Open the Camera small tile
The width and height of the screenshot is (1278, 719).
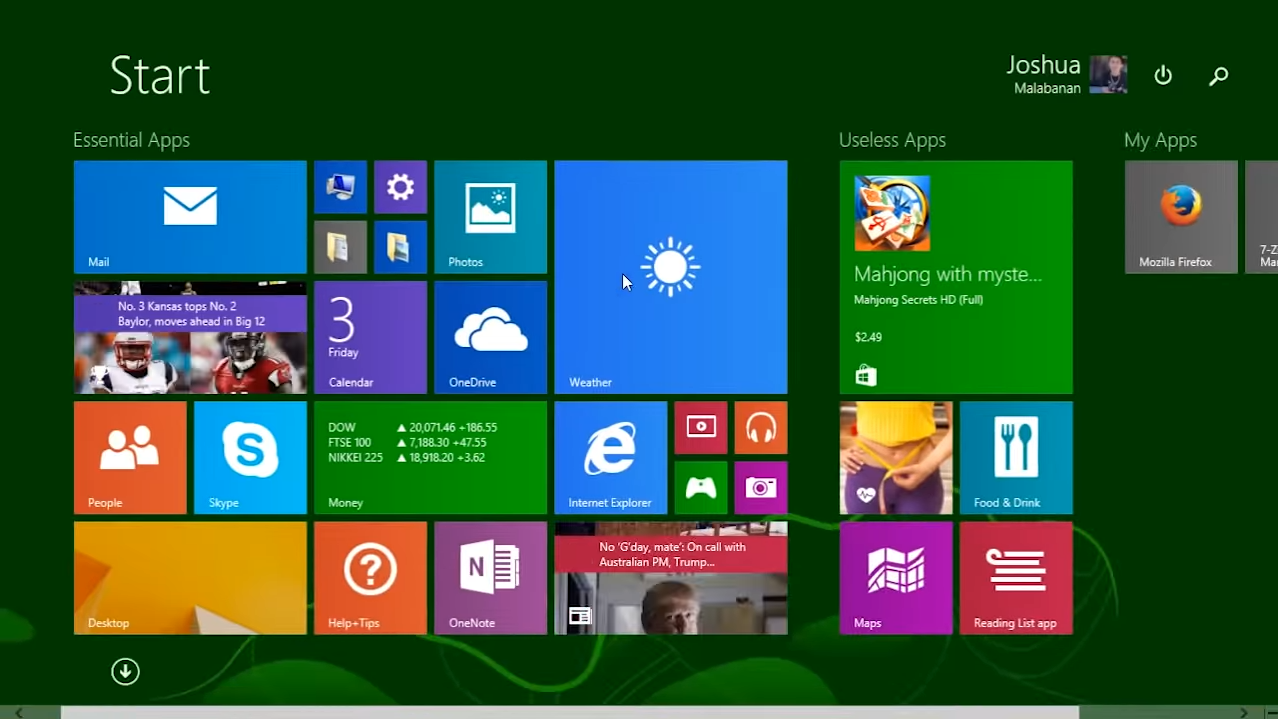(761, 488)
